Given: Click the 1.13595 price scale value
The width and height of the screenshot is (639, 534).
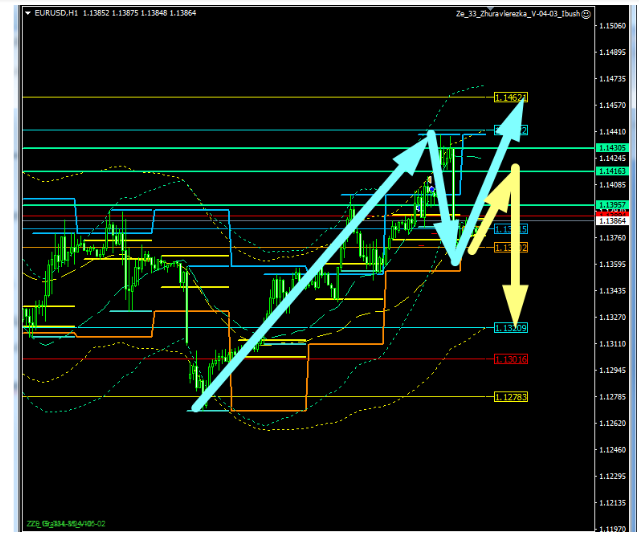Looking at the screenshot, I should coord(613,264).
